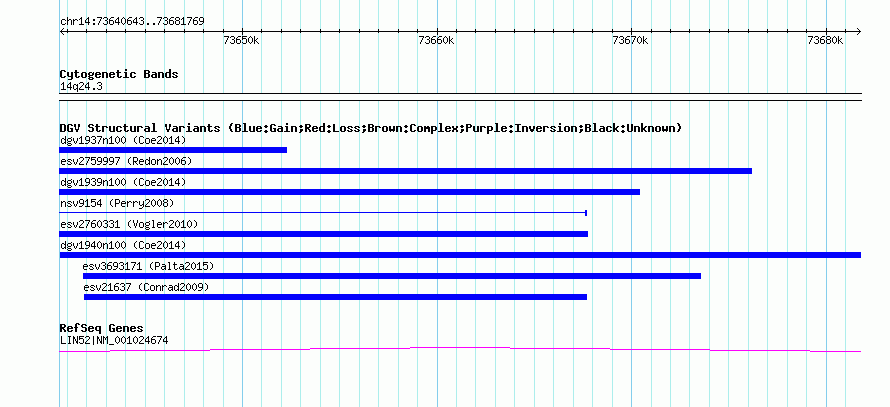The image size is (890, 407).
Task: Click the 73660k ruler tick label
Action: 436,40
